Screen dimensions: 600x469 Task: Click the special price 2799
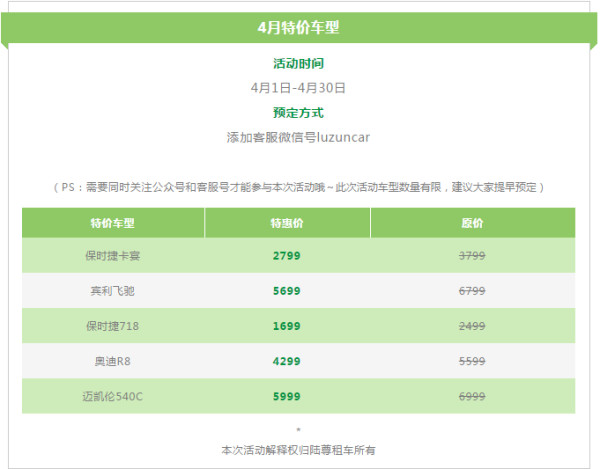[287, 256]
